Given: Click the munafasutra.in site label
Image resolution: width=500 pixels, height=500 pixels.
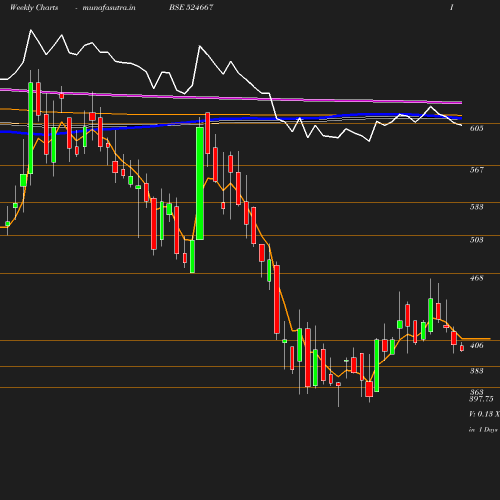Looking at the screenshot, I should pyautogui.click(x=109, y=7).
